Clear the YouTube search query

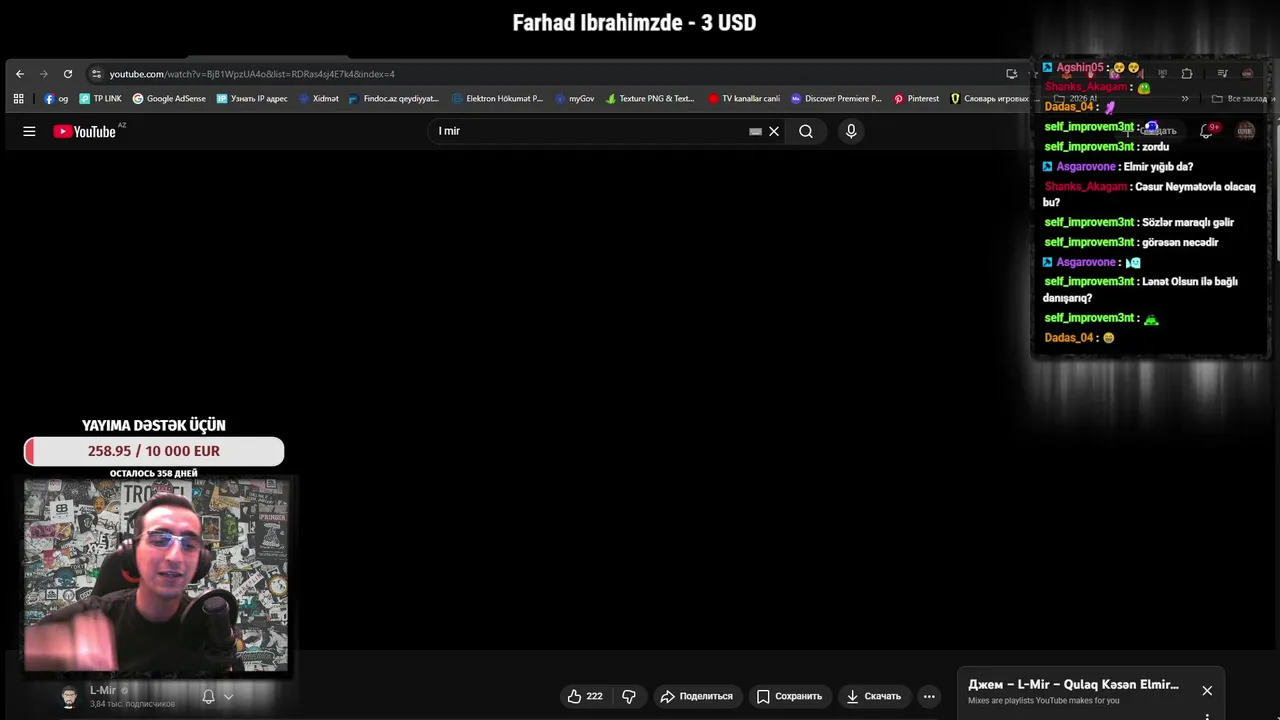774,131
